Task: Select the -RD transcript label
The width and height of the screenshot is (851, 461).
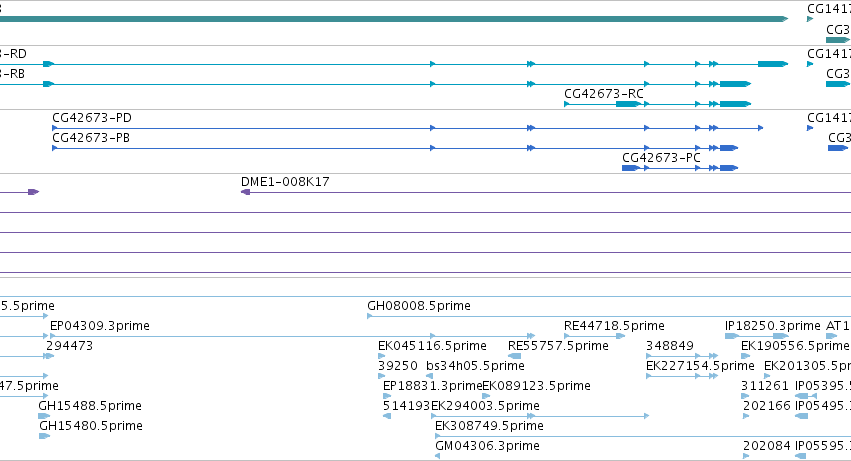Action: [13, 54]
